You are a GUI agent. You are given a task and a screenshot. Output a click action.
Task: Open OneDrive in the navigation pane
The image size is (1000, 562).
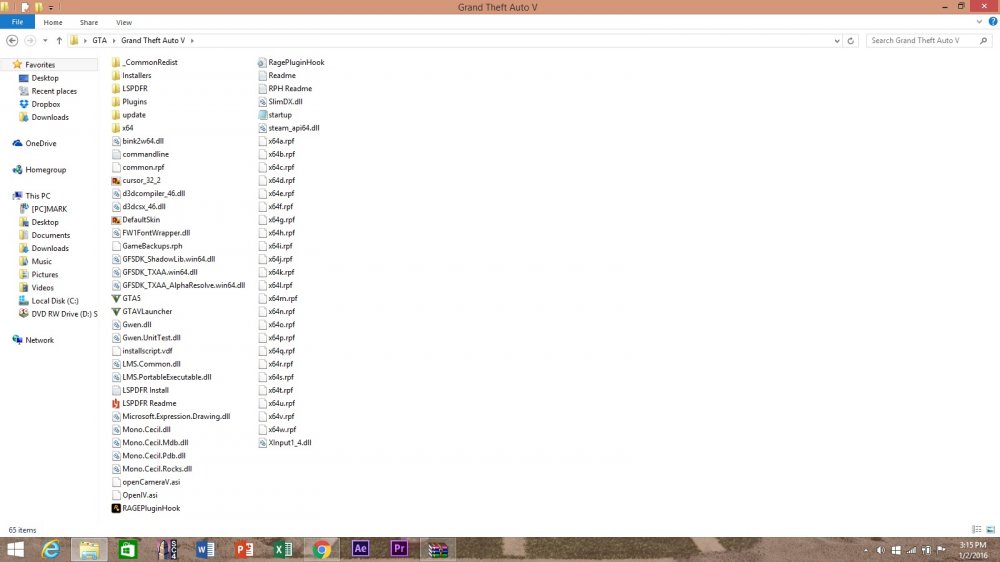(x=40, y=144)
